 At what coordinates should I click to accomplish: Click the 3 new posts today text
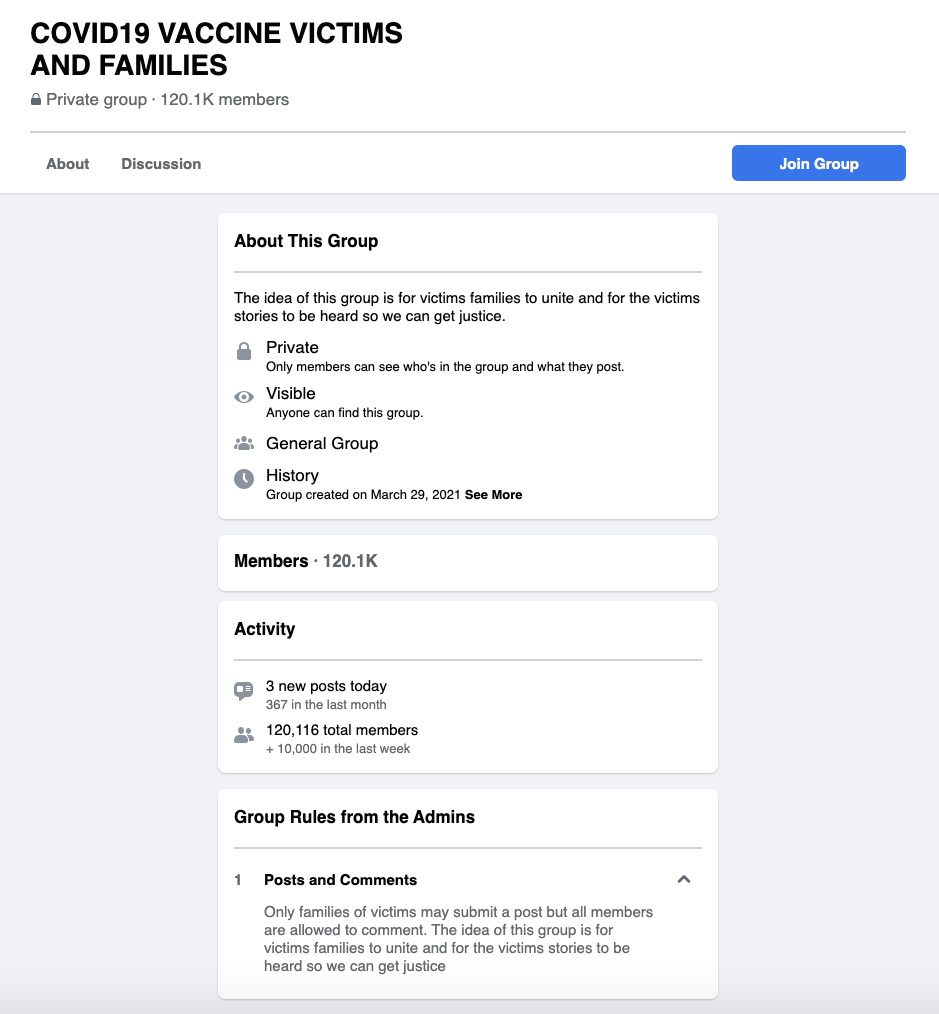pos(326,686)
